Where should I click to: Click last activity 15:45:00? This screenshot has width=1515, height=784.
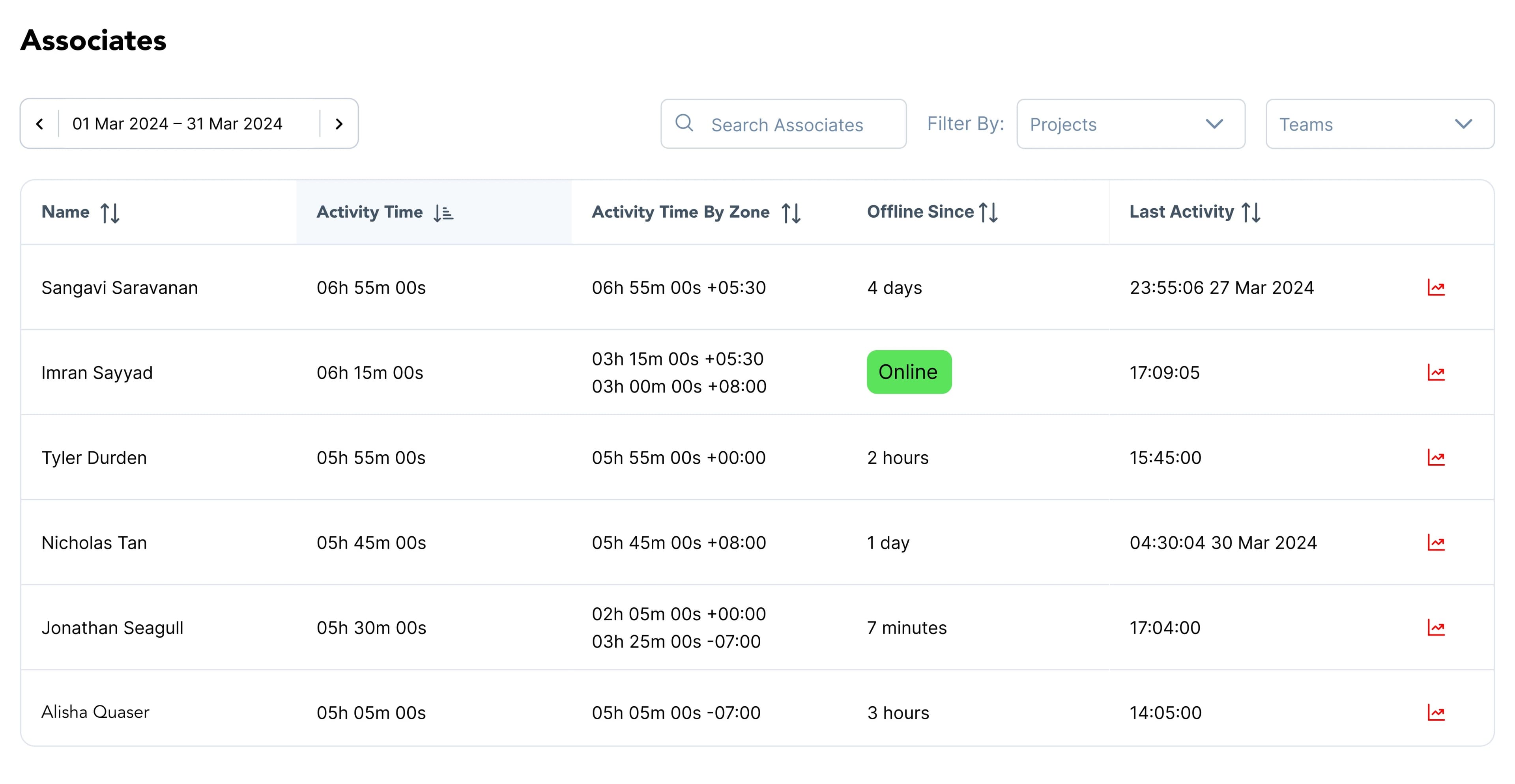pyautogui.click(x=1166, y=458)
